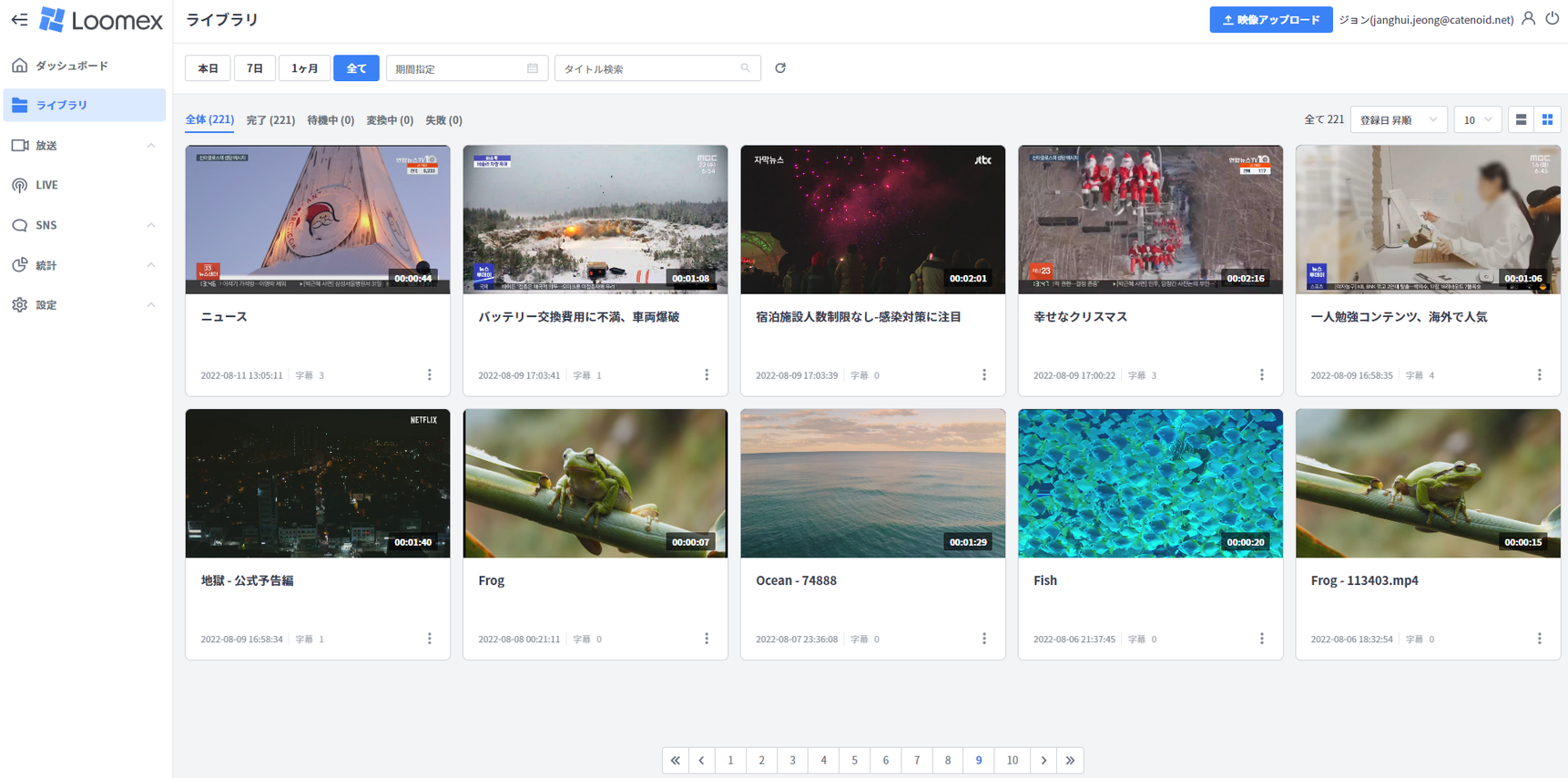Image resolution: width=1568 pixels, height=778 pixels.
Task: Click the タイトル検索 search field
Action: click(x=650, y=68)
